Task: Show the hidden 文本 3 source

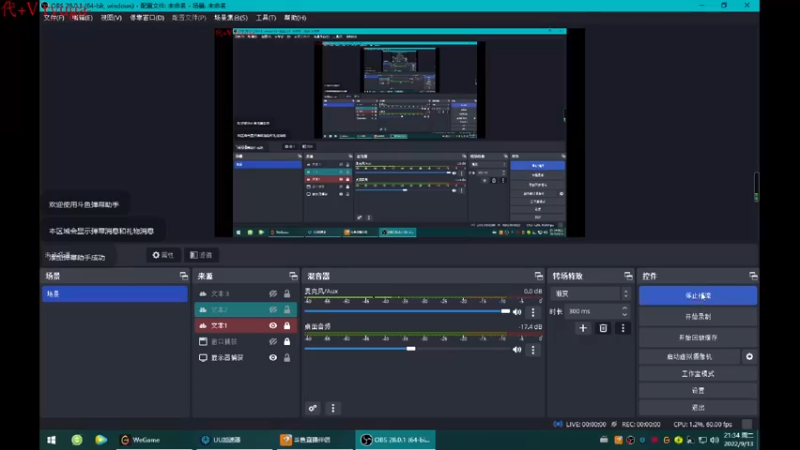Action: tap(273, 294)
